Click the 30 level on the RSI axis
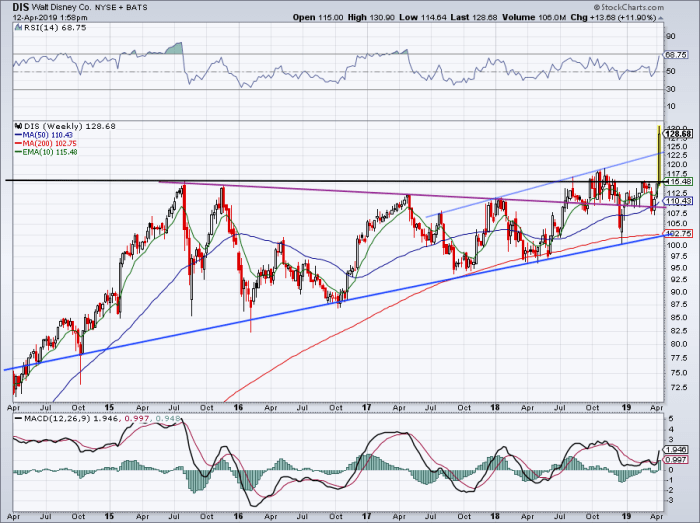 671,89
